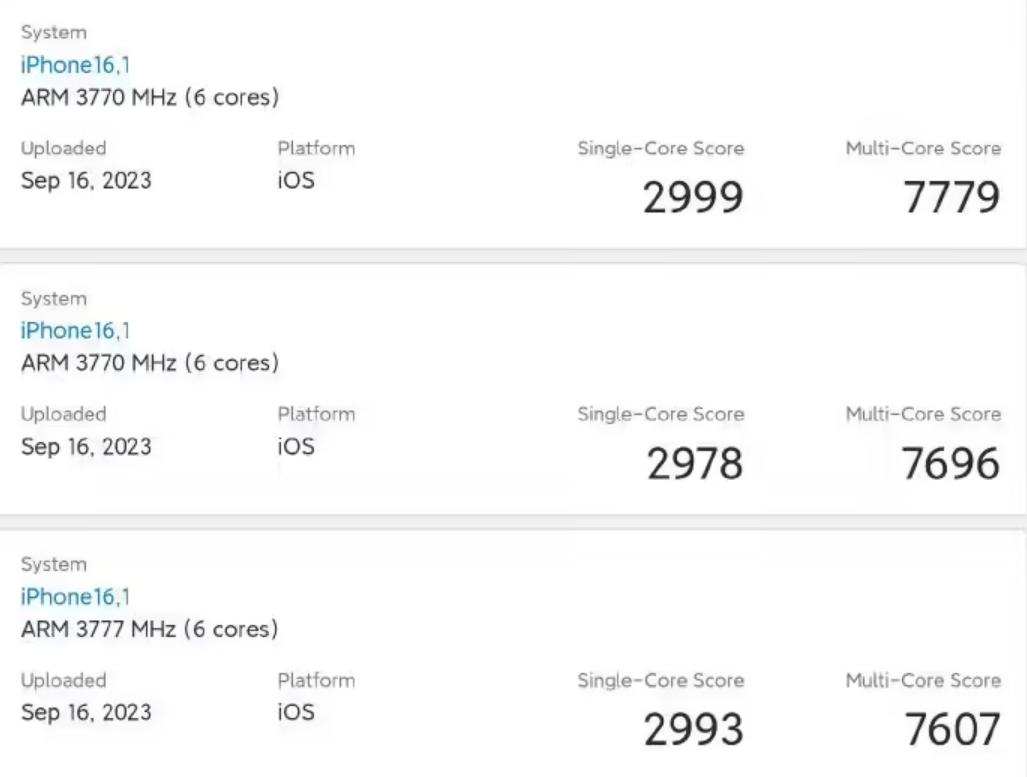The width and height of the screenshot is (1027, 777).
Task: Click upload date in the 7607 result card
Action: [86, 712]
